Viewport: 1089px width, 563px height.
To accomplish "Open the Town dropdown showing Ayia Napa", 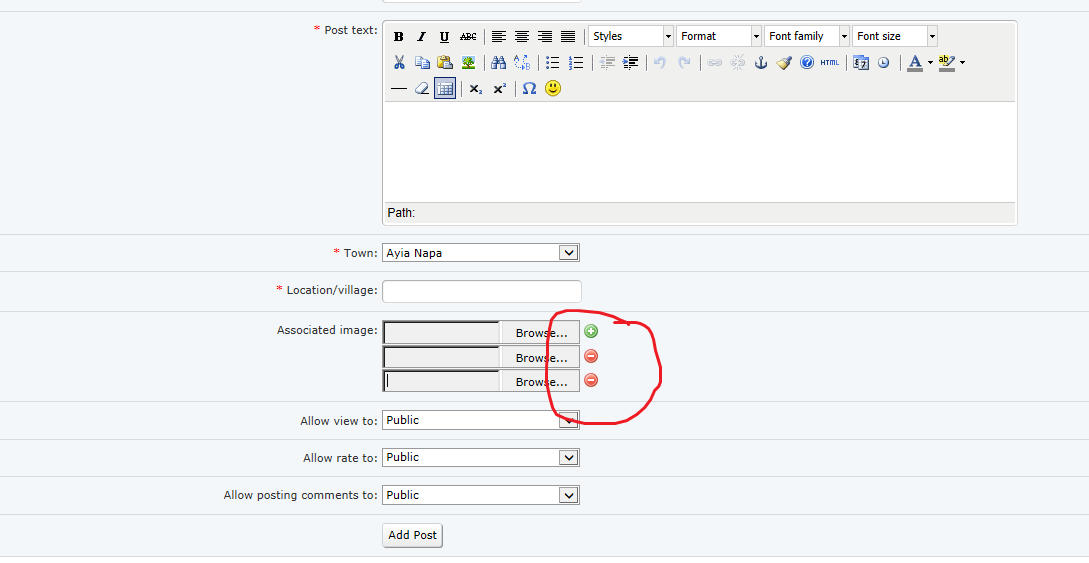I will point(480,253).
